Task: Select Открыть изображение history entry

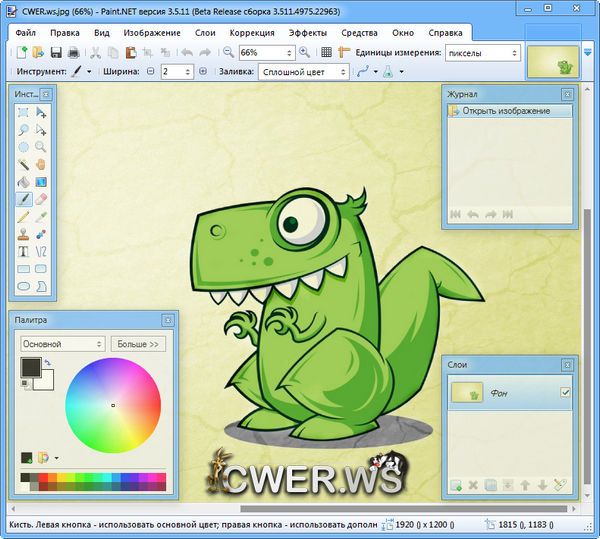Action: (x=510, y=111)
